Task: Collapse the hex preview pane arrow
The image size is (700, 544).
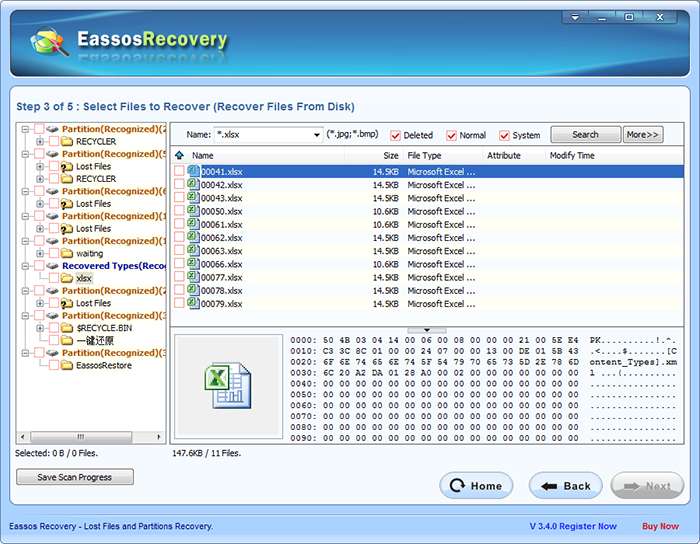Action: (x=427, y=330)
